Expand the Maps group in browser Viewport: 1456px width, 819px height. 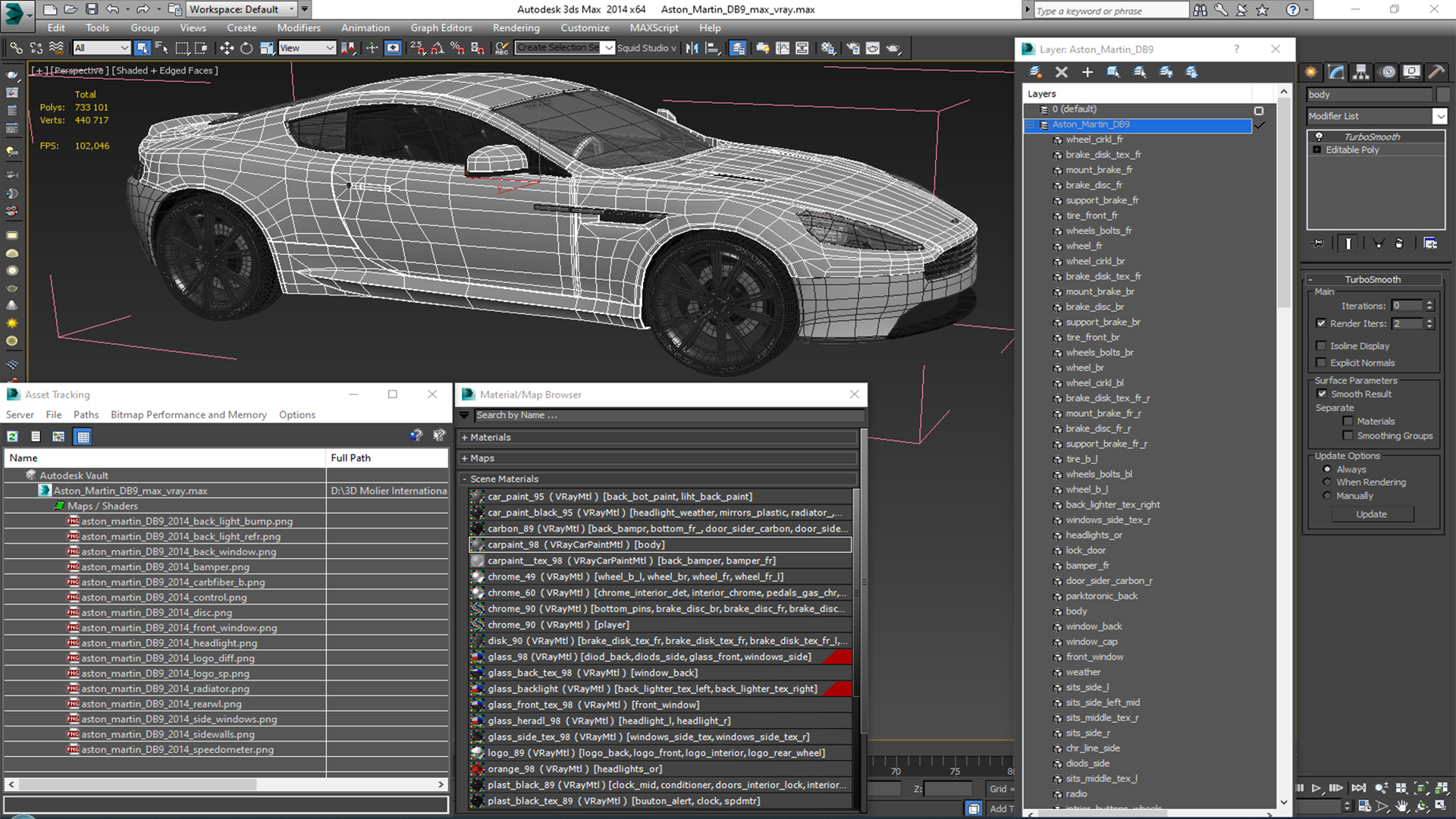465,458
